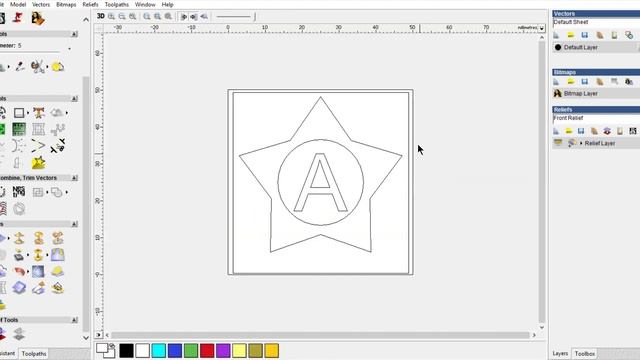The image size is (640, 360).
Task: Toggle Default Layer black colour dot
Action: (x=558, y=47)
